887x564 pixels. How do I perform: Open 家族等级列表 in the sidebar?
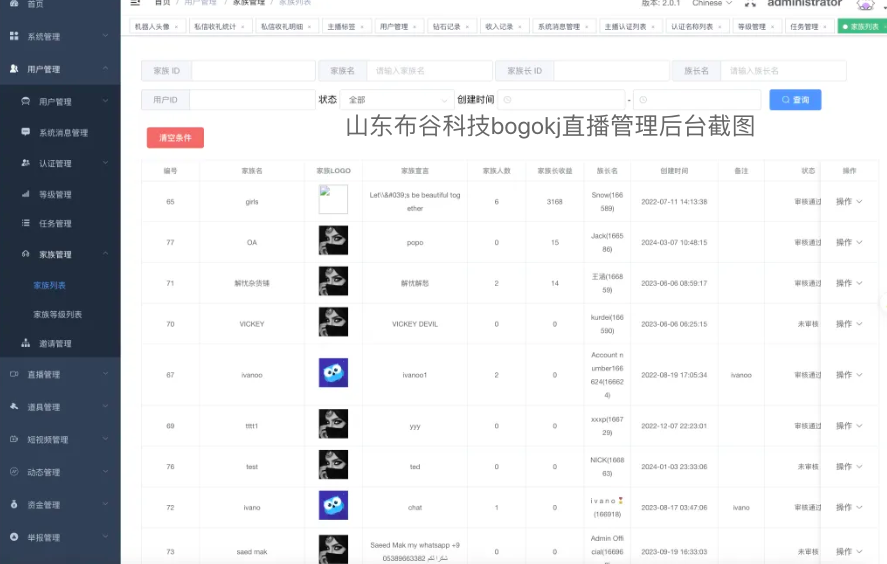tap(58, 314)
